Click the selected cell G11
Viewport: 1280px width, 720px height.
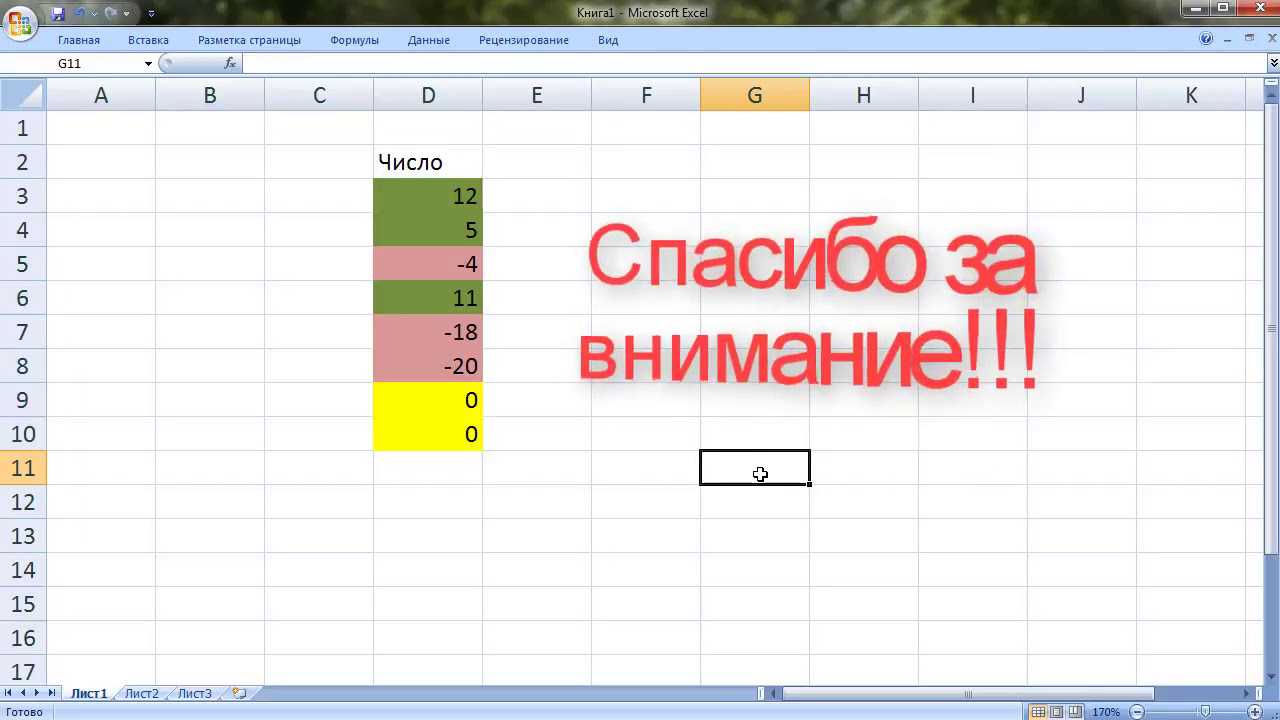[x=755, y=468]
